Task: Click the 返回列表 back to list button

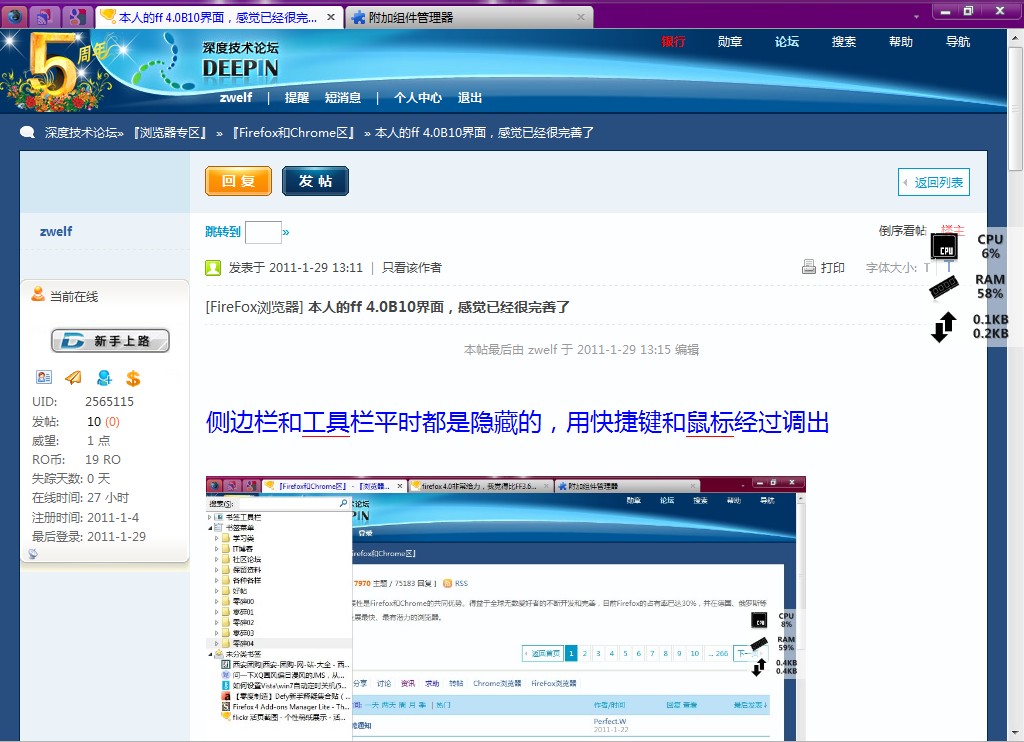Action: 933,182
